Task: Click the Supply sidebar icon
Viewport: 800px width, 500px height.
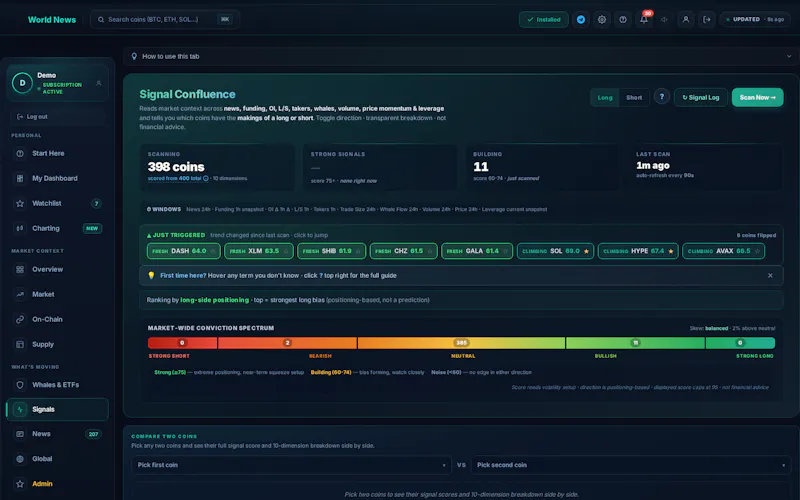Action: tap(20, 344)
